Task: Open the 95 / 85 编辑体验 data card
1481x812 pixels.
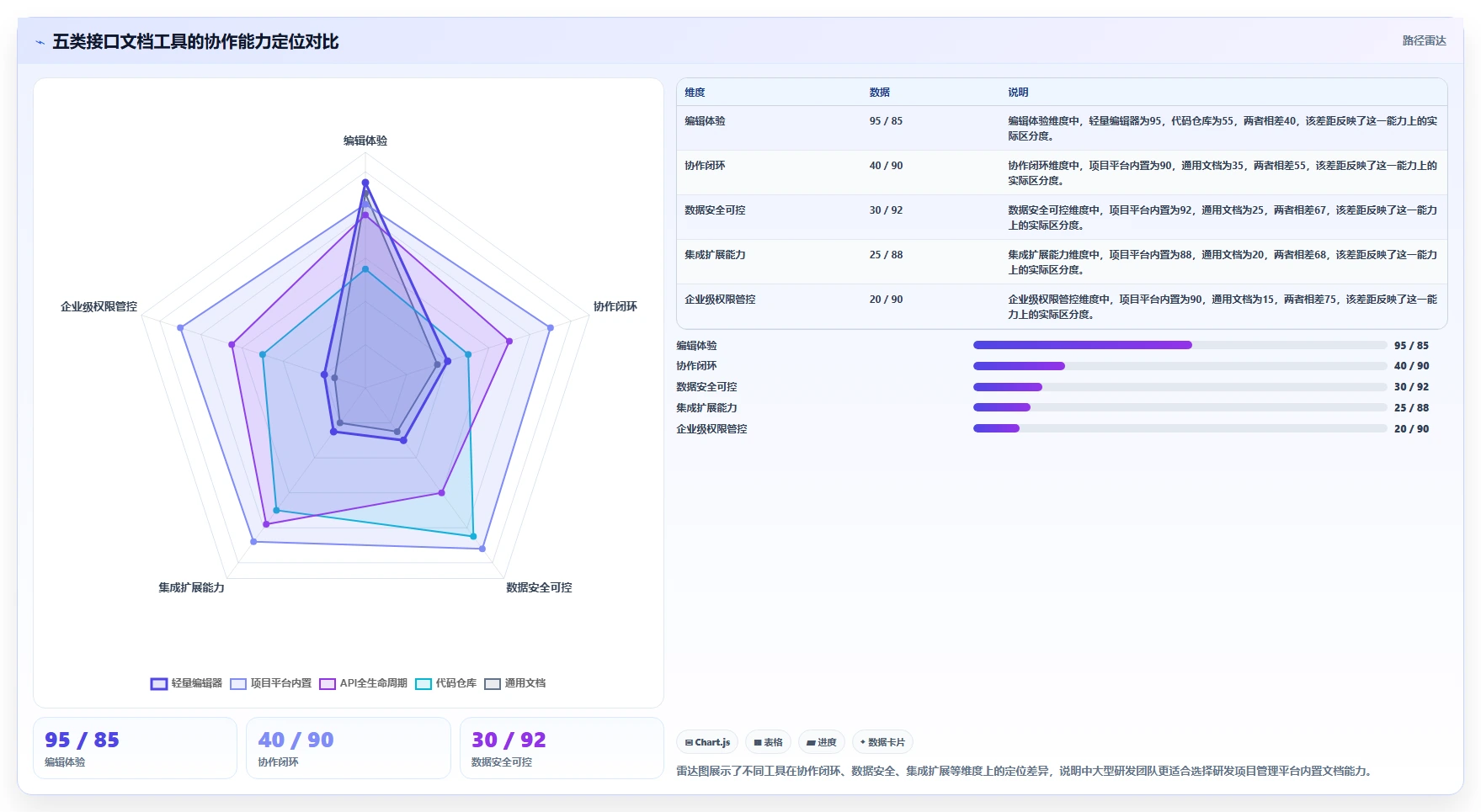Action: (x=135, y=748)
